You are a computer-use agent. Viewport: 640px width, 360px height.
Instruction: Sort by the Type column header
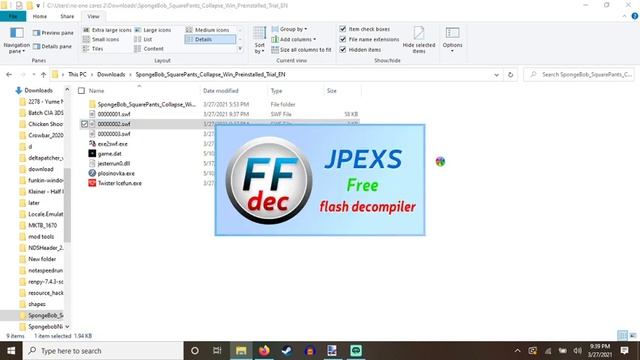click(276, 91)
